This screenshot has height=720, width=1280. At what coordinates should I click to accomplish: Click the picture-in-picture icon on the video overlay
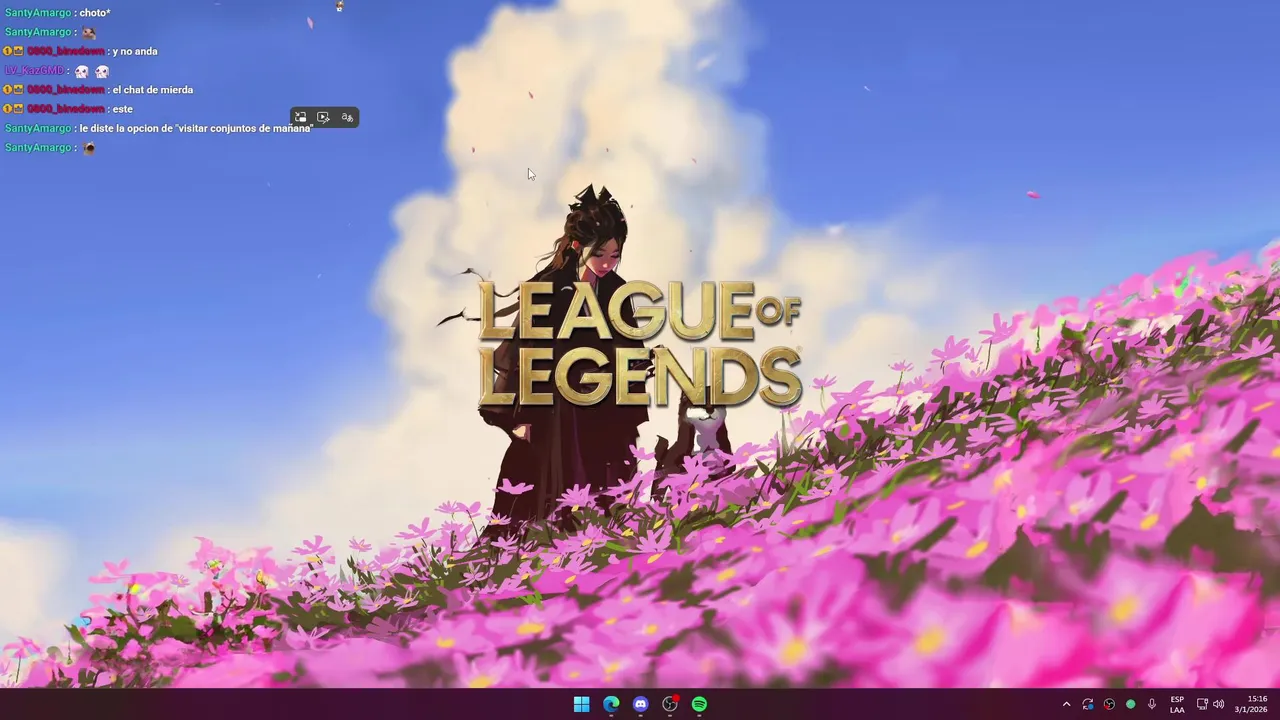pos(300,117)
